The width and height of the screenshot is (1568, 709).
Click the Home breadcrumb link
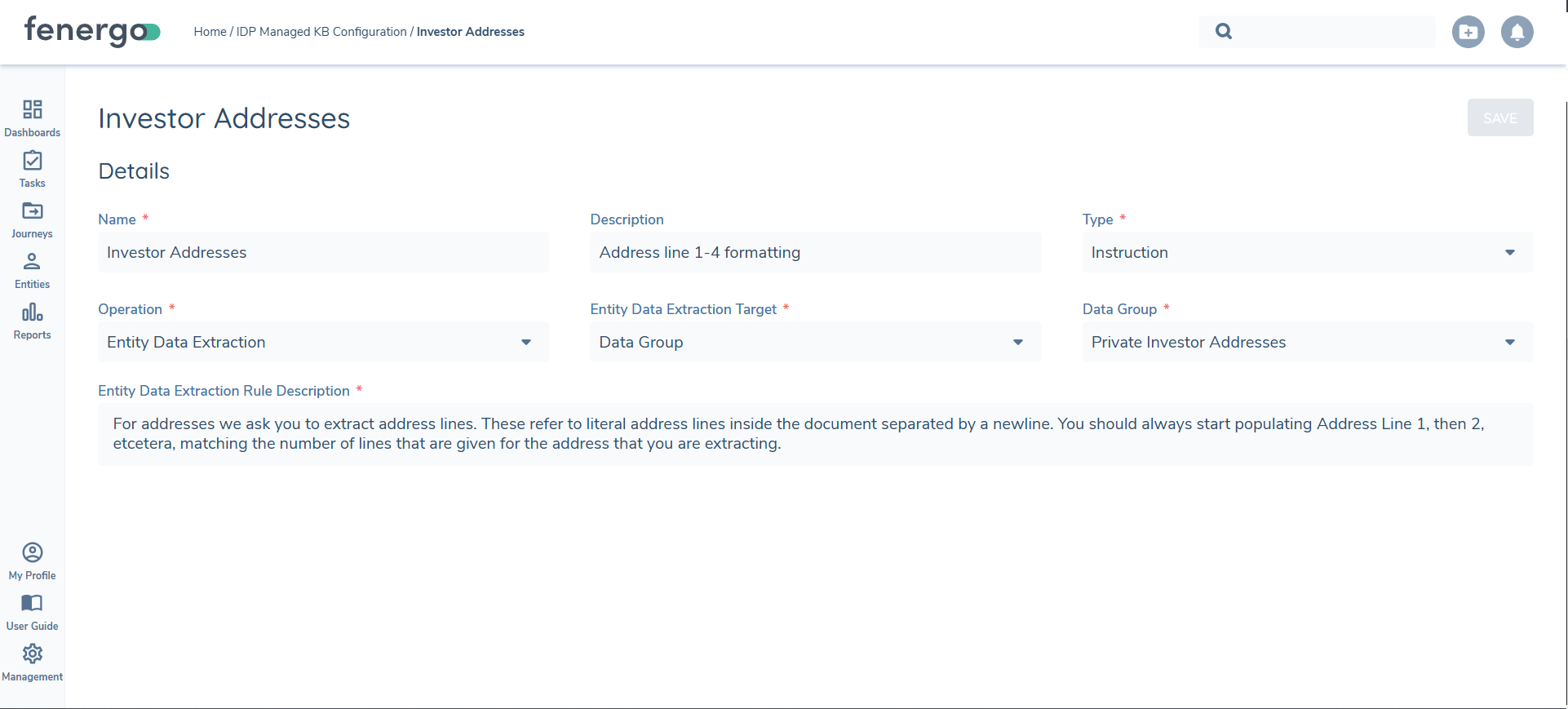tap(210, 32)
